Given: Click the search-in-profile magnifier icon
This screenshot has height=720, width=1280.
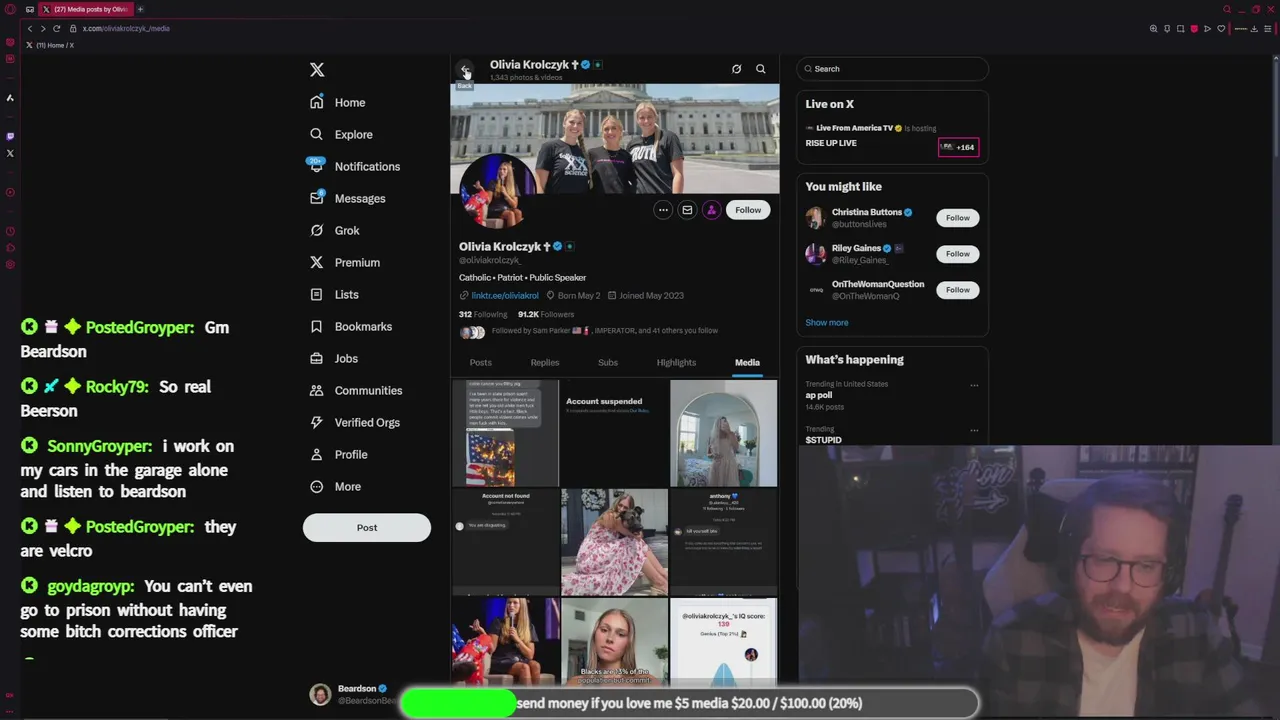Looking at the screenshot, I should pyautogui.click(x=760, y=69).
